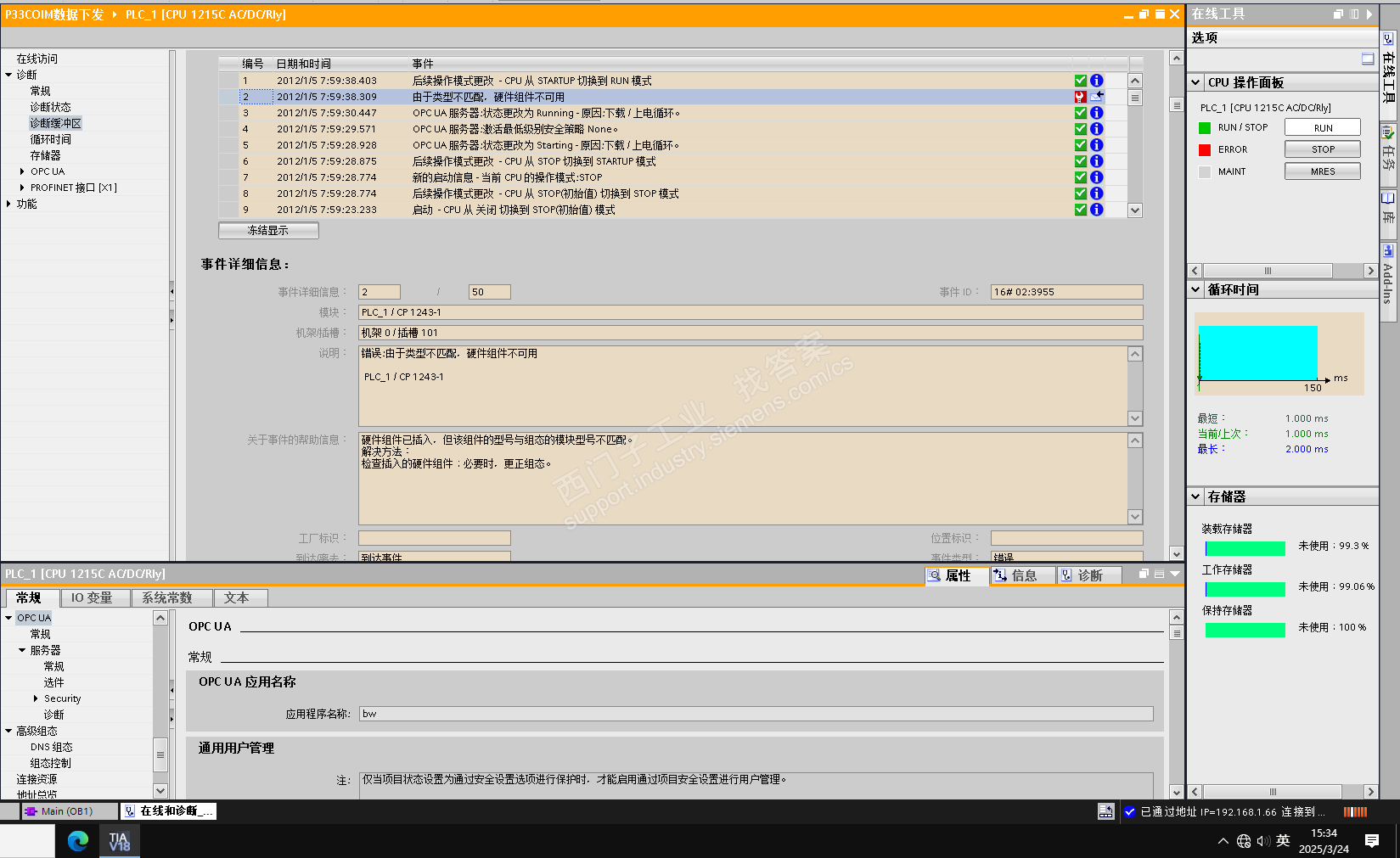Float the inspector window icon

[1144, 575]
